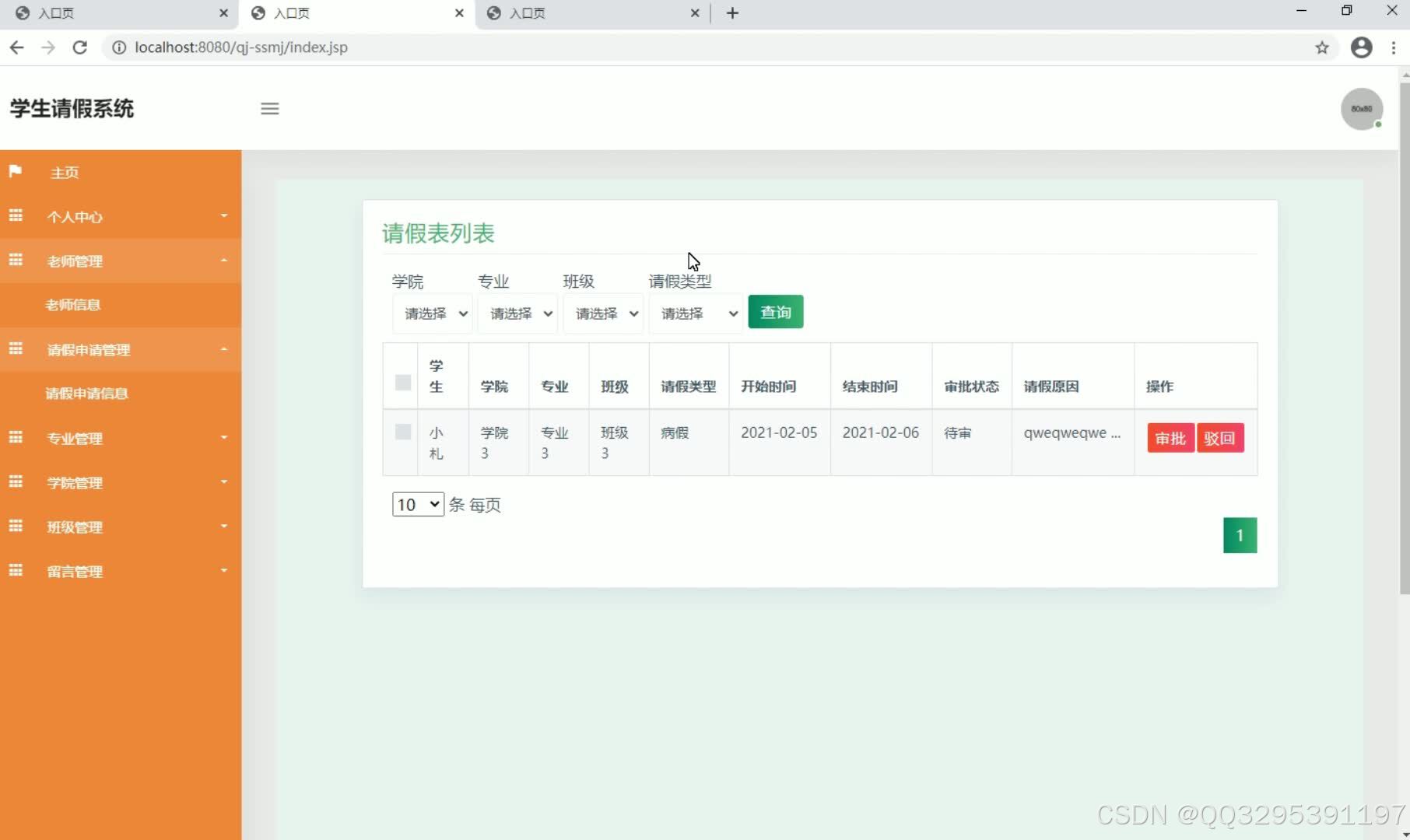Expand the 个人中心 sidebar menu
Screen dimensions: 1410x840
click(x=121, y=216)
